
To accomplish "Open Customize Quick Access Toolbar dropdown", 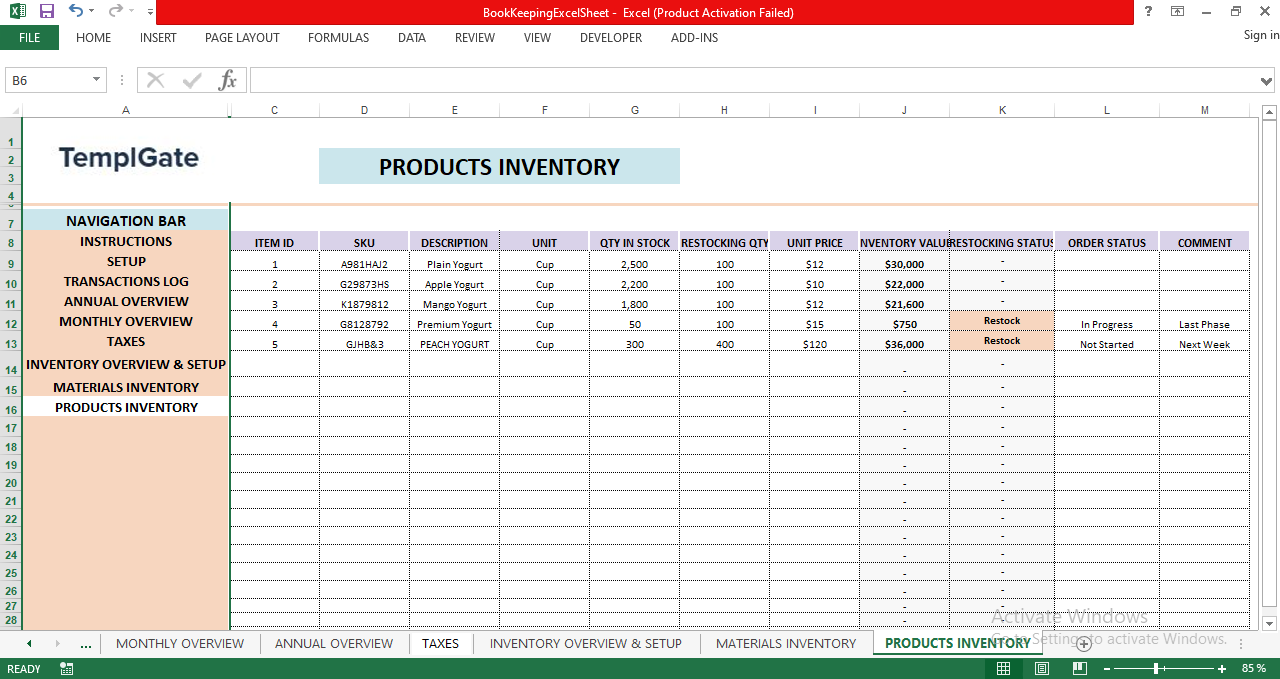I will tap(150, 12).
